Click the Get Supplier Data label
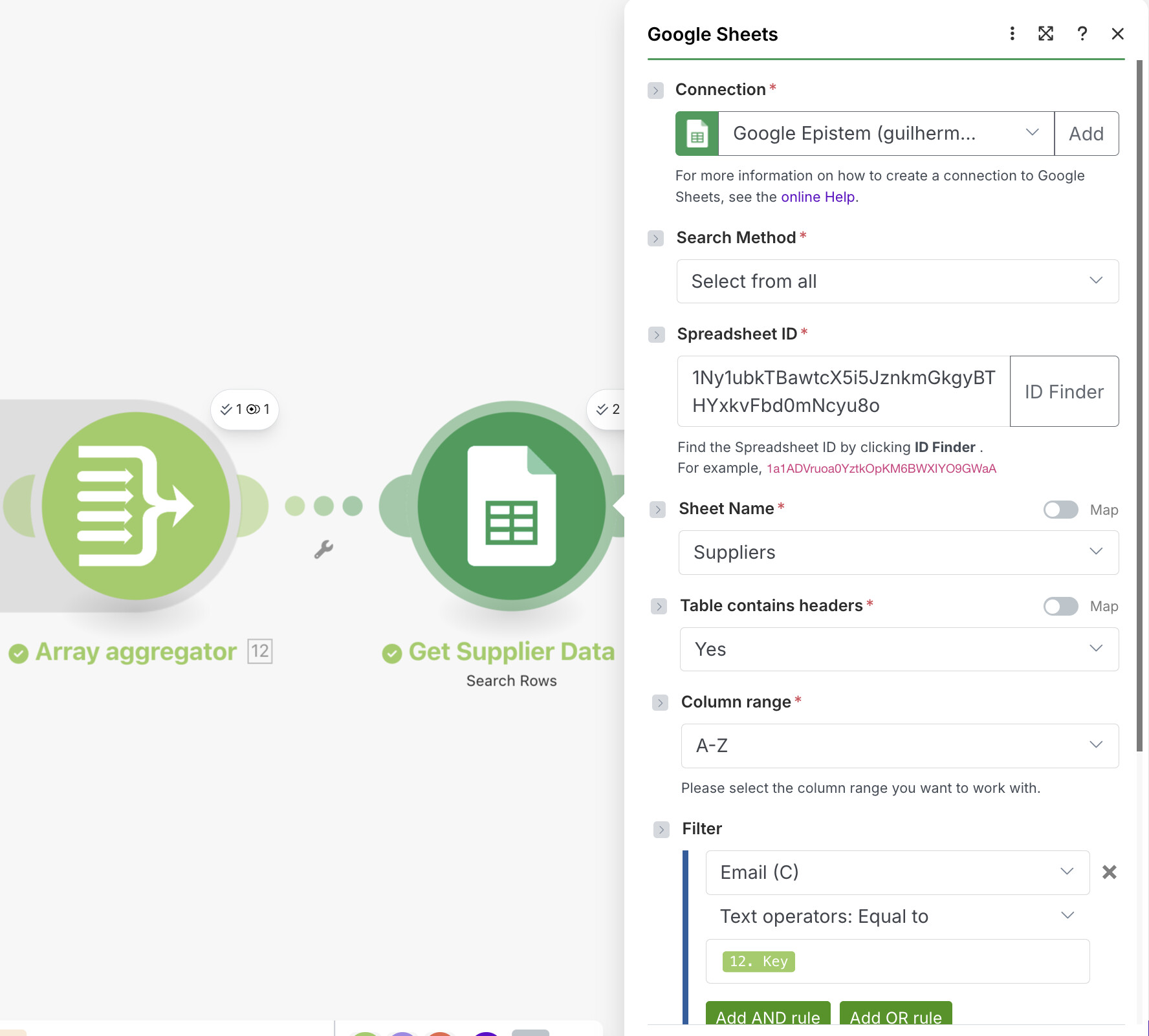 tap(511, 652)
